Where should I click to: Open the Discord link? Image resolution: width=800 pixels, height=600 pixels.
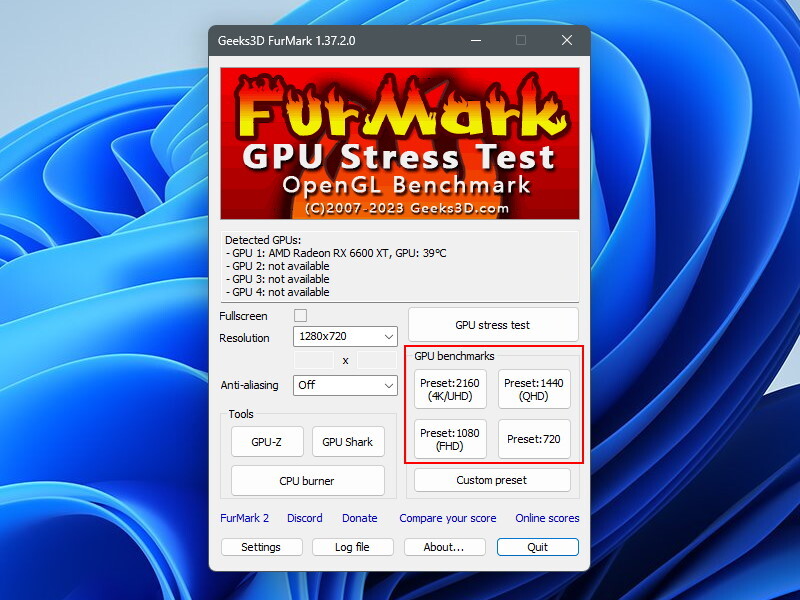[305, 518]
